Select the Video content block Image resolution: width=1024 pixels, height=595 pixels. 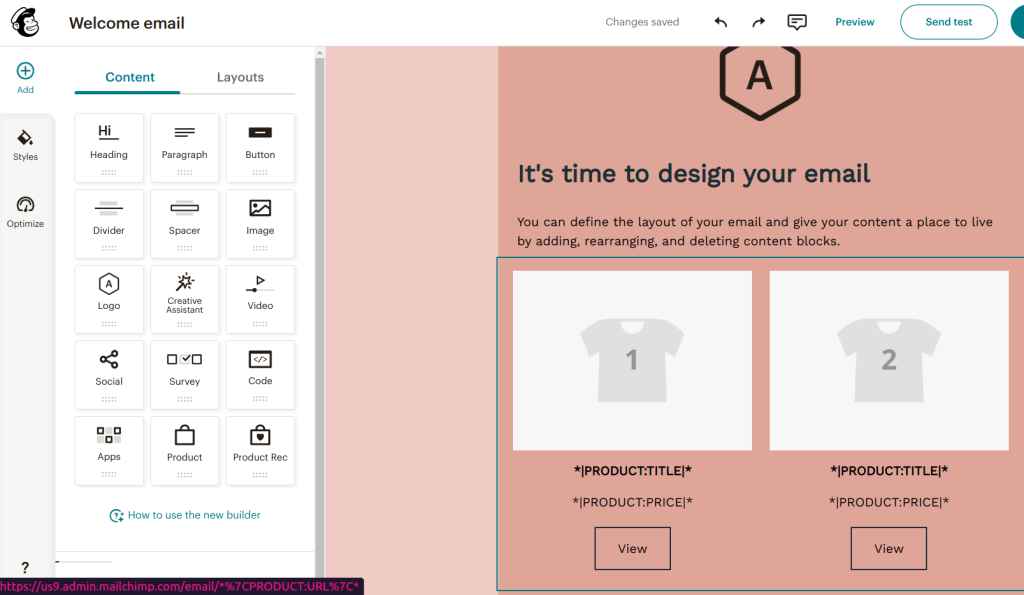pyautogui.click(x=260, y=299)
